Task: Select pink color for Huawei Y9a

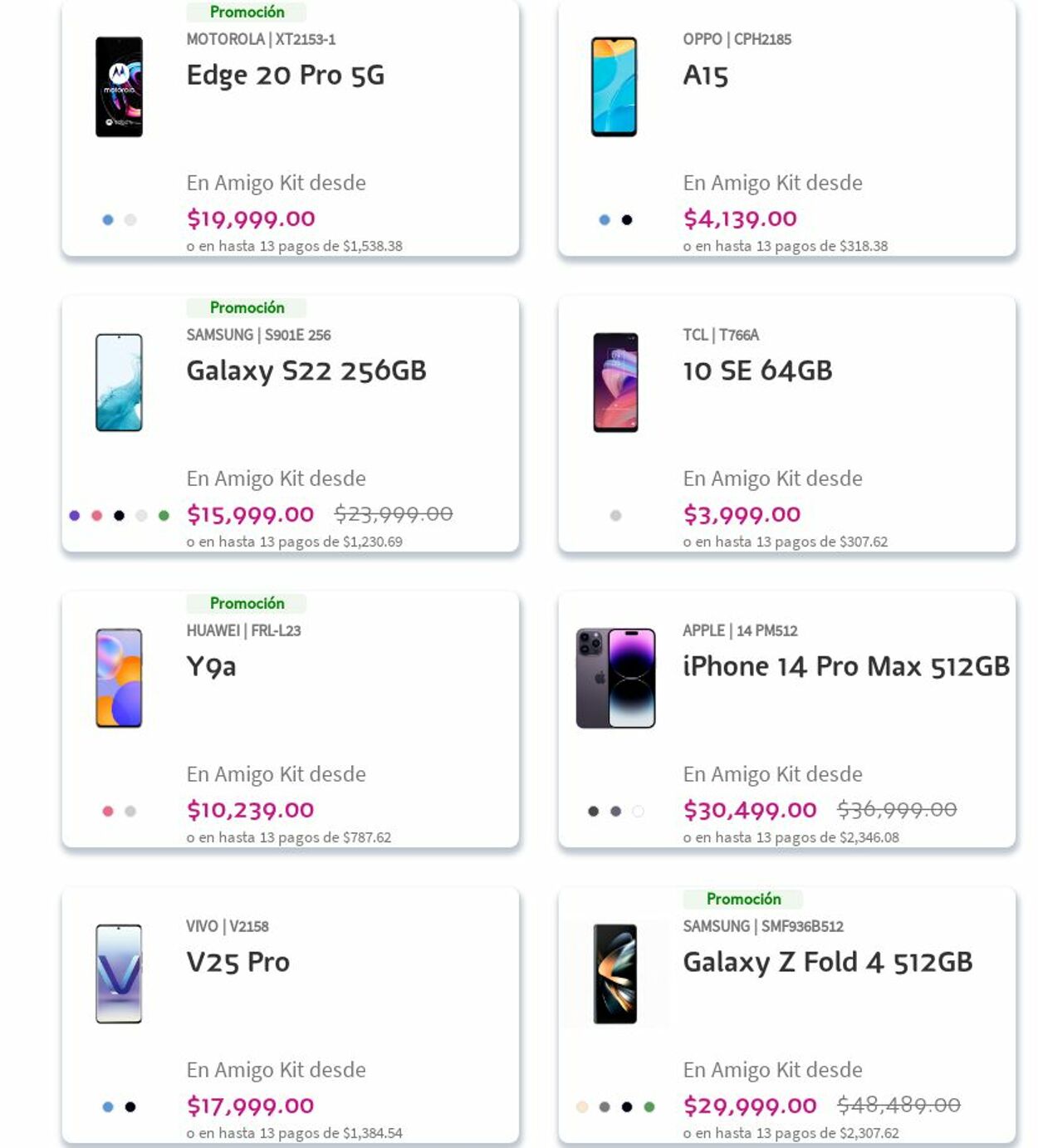Action: [108, 812]
